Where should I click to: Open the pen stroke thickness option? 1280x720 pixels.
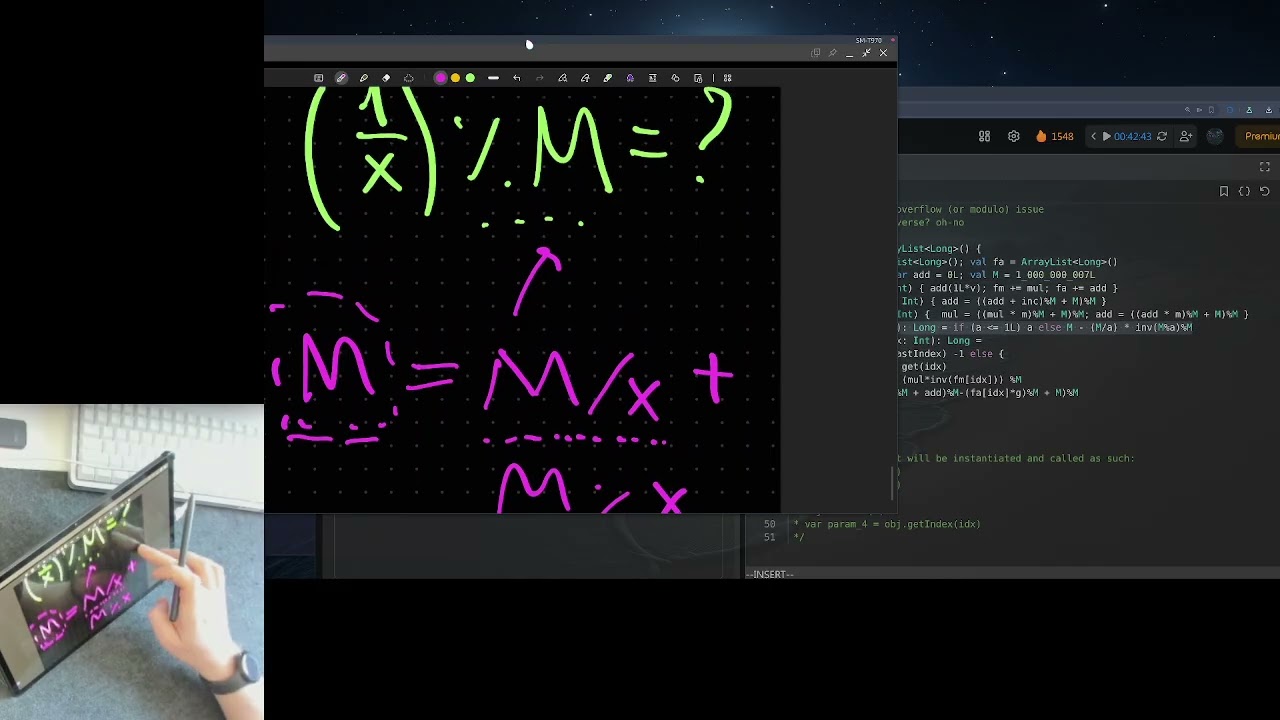[x=493, y=78]
